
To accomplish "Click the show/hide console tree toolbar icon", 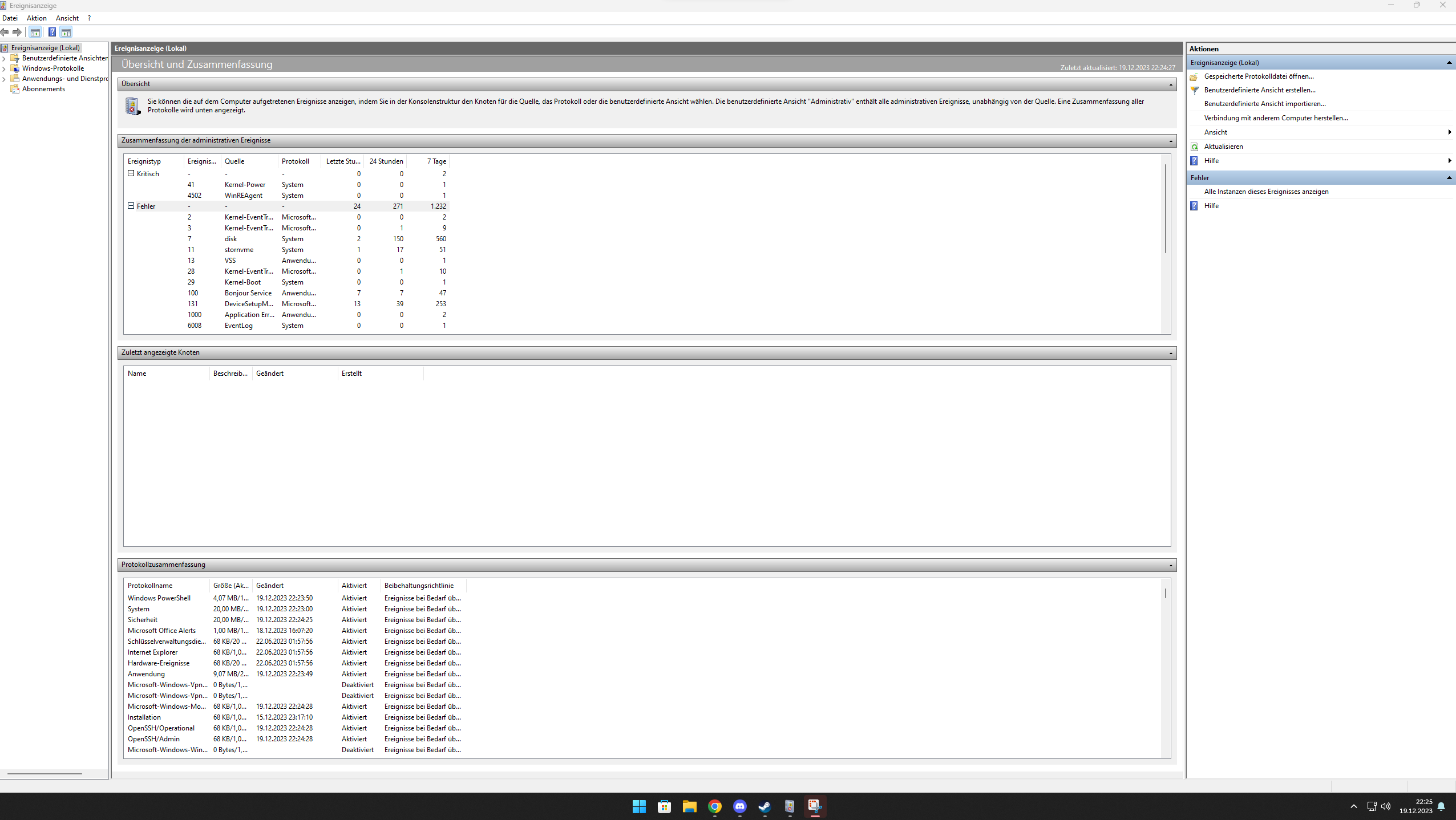I will pyautogui.click(x=35, y=33).
